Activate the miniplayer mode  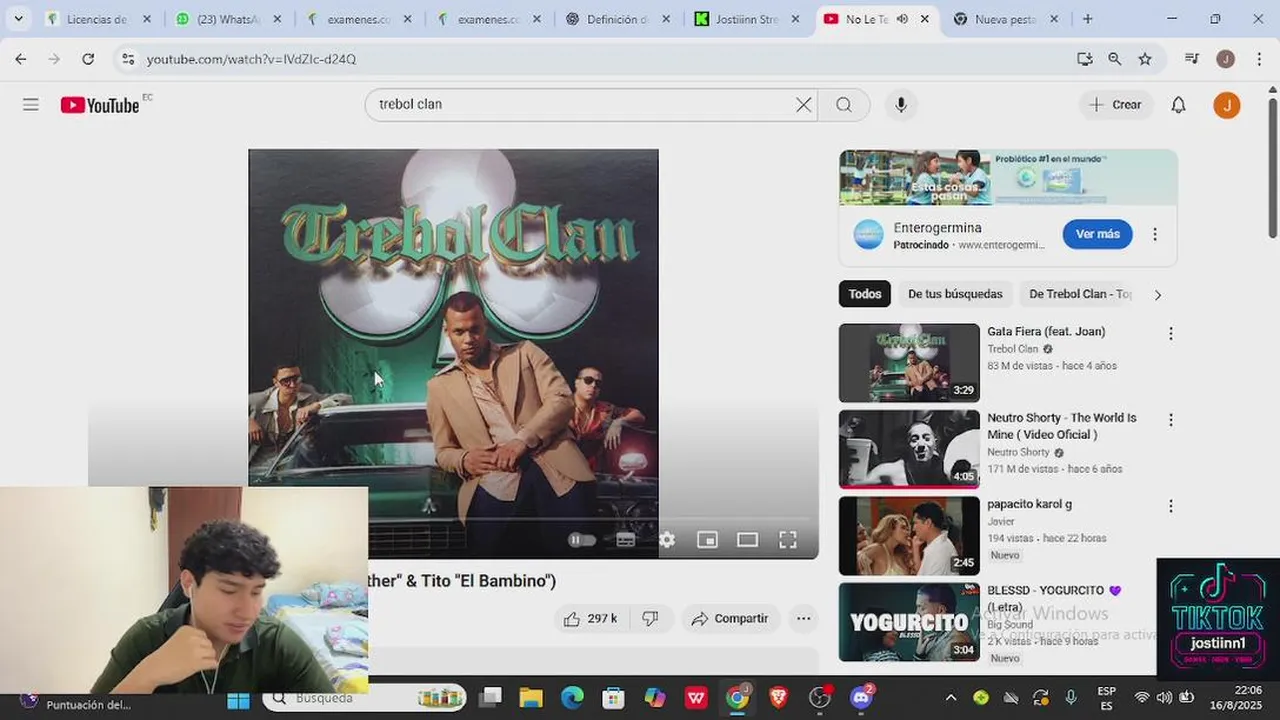[707, 540]
